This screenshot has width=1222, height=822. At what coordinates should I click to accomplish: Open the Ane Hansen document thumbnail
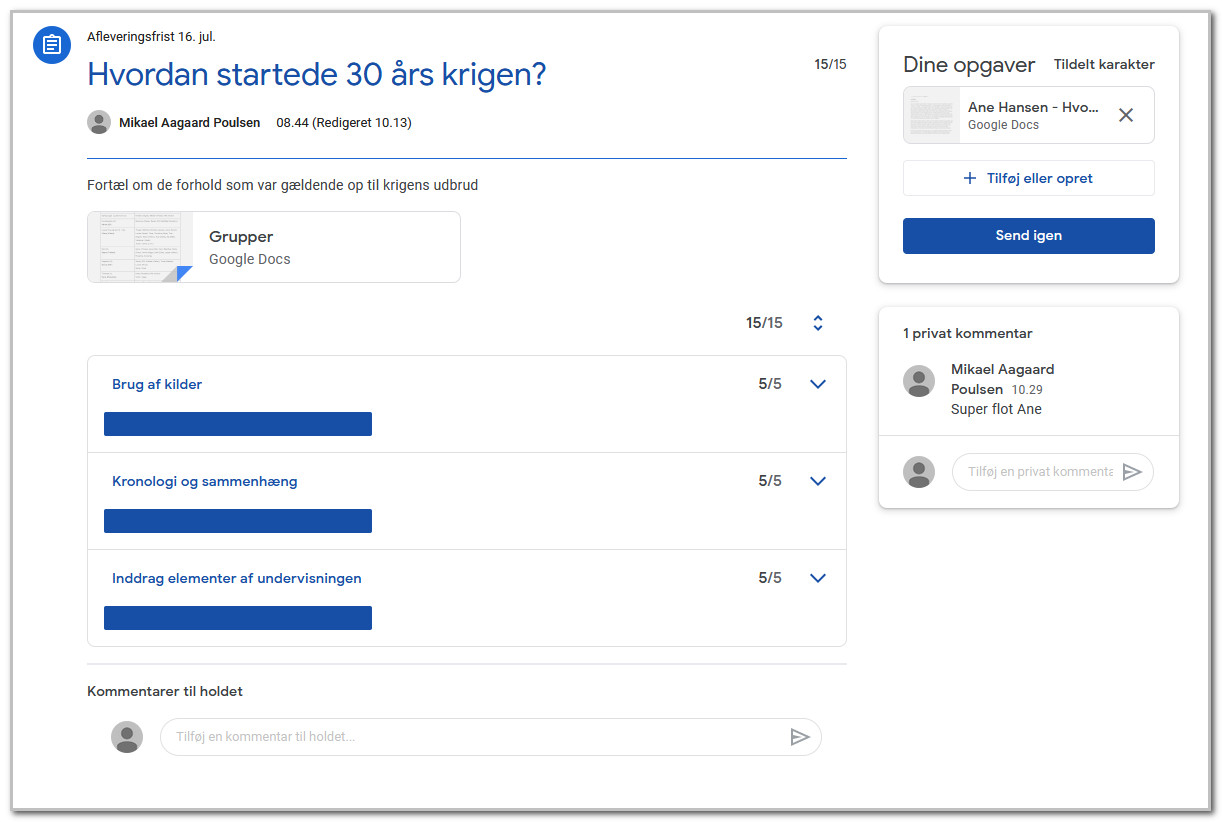point(932,115)
